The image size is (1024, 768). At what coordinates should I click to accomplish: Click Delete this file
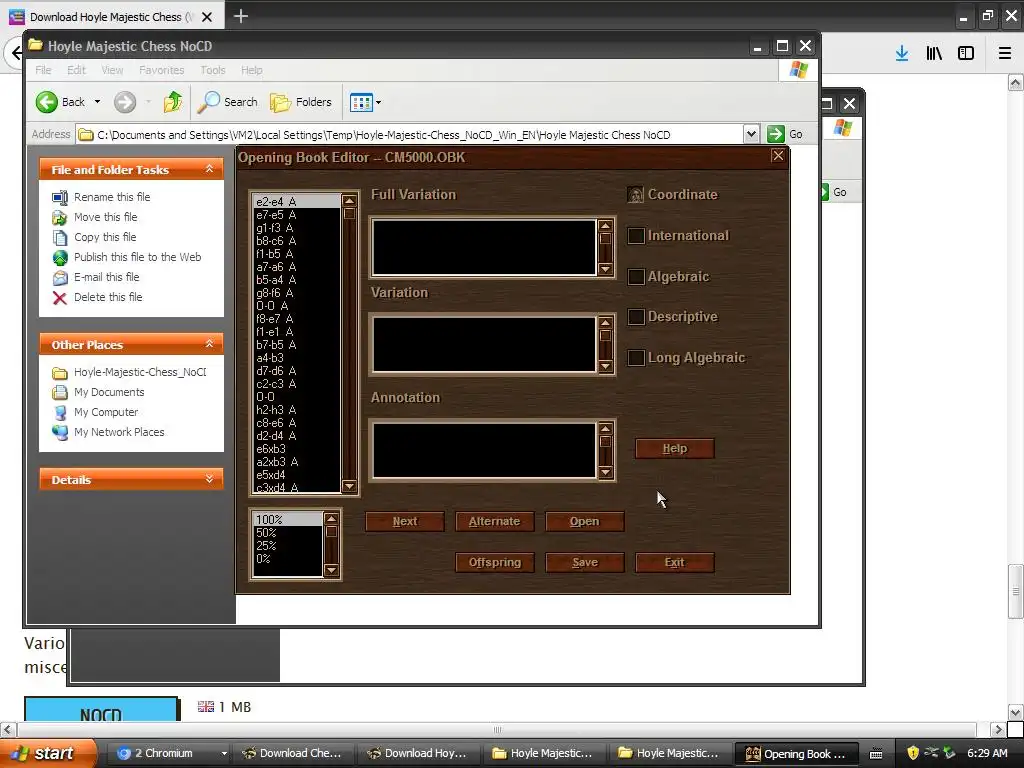click(108, 297)
